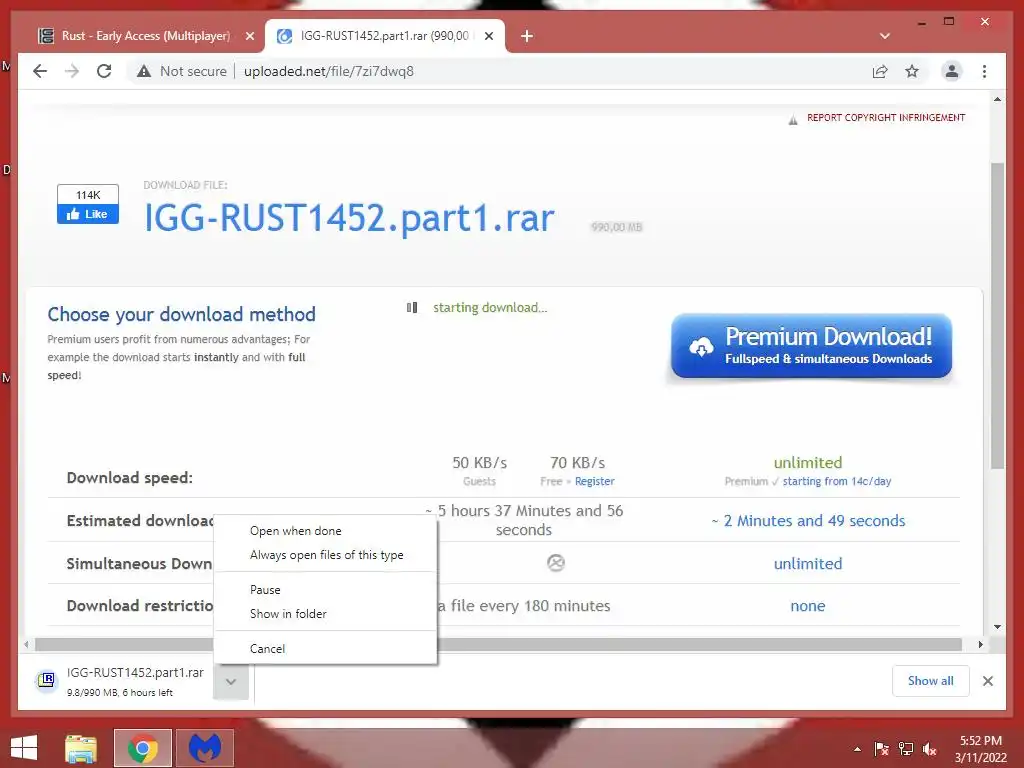Click the browser forward arrow
The width and height of the screenshot is (1024, 768).
click(x=72, y=71)
